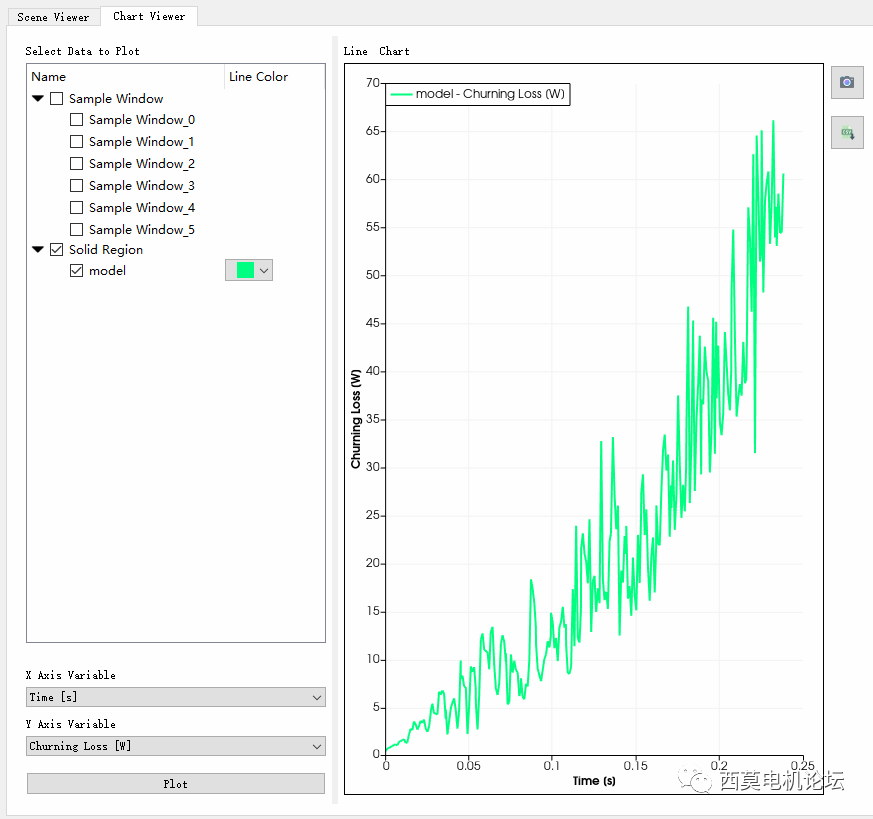Click the chart legend model - Churning Loss (W)
Image resolution: width=873 pixels, height=819 pixels.
click(x=478, y=94)
